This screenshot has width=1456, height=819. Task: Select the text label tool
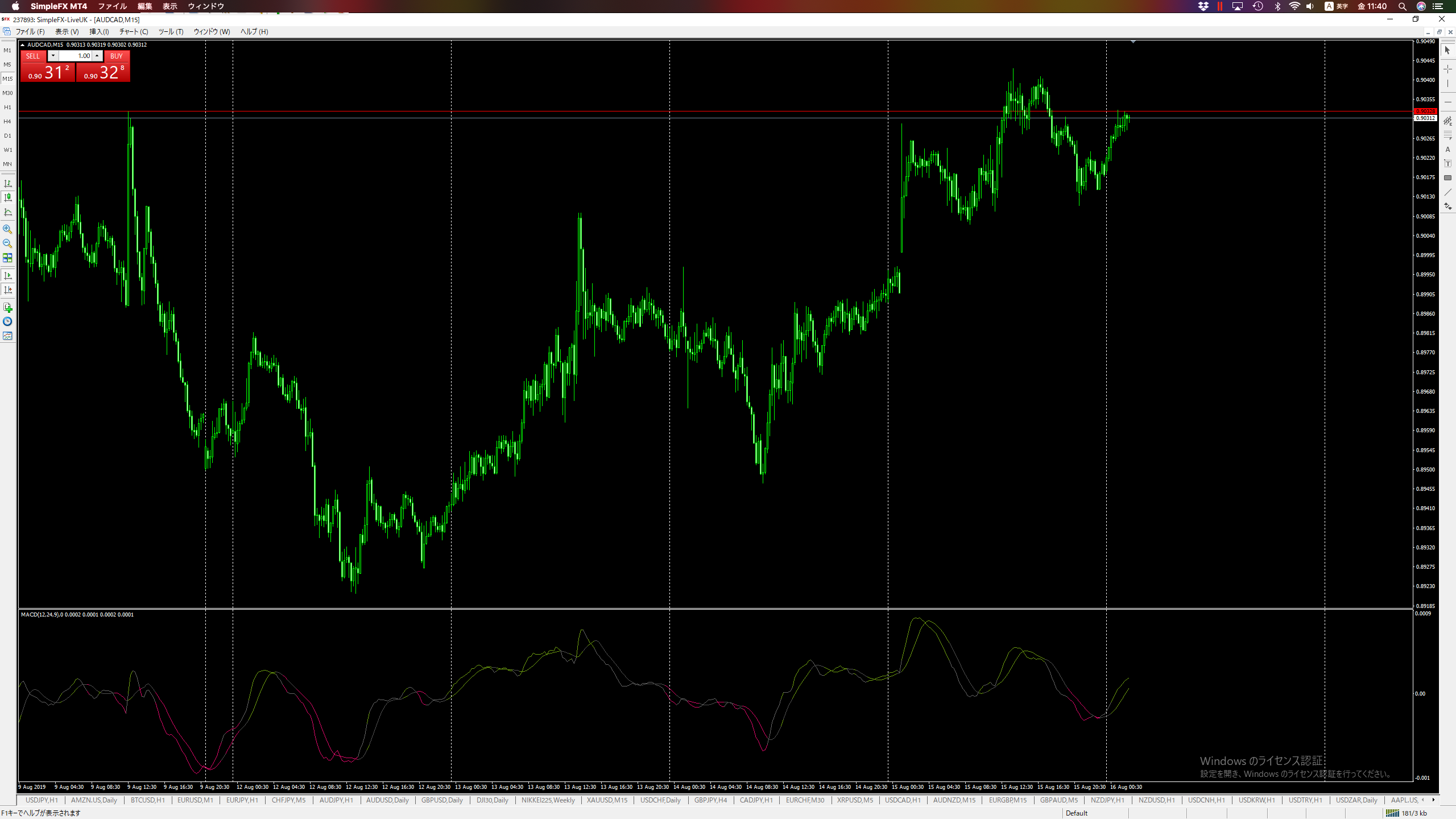tap(1447, 164)
